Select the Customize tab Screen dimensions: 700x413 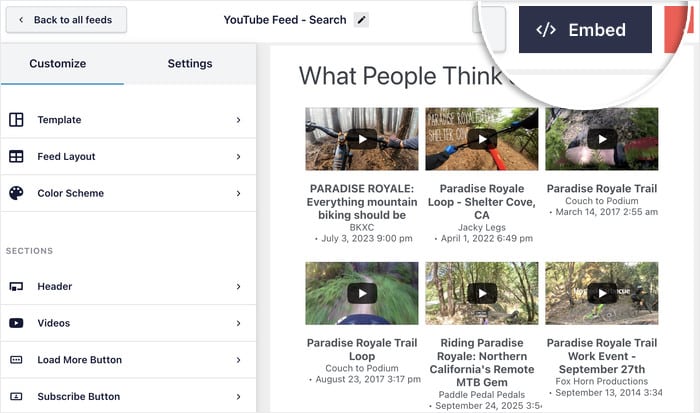57,64
